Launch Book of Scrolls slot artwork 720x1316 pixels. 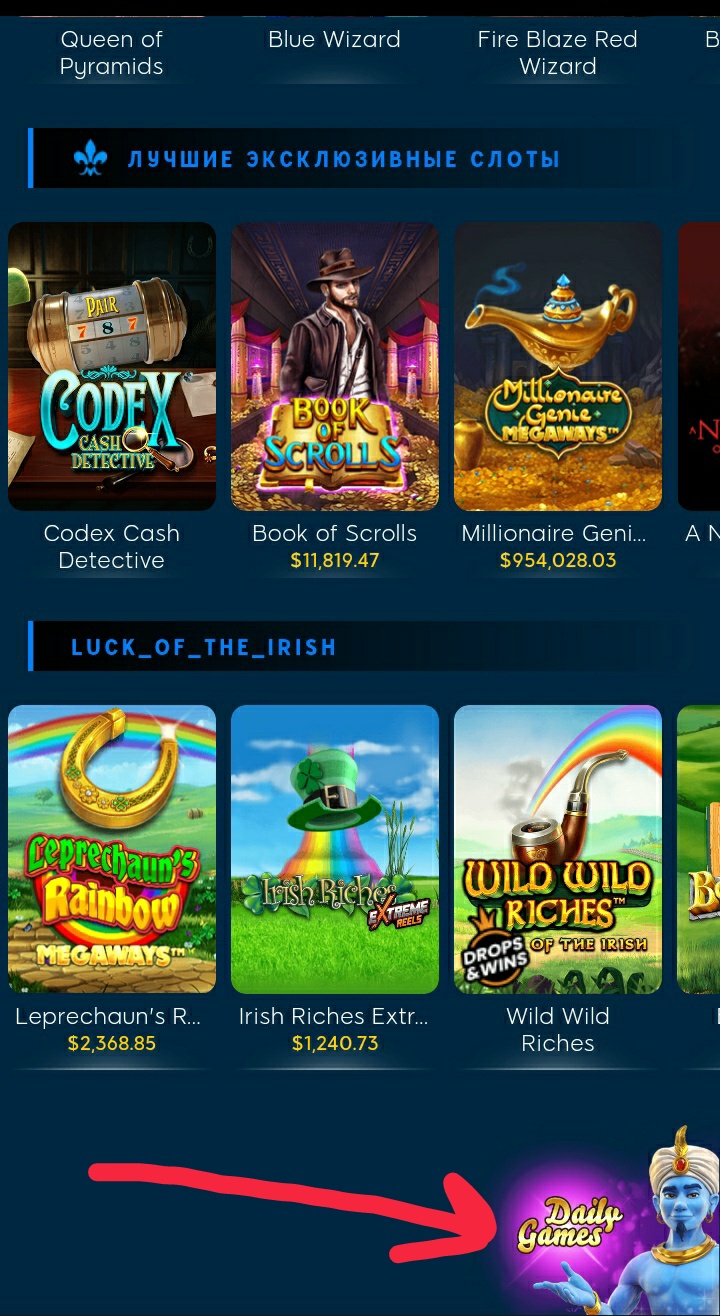coord(335,366)
